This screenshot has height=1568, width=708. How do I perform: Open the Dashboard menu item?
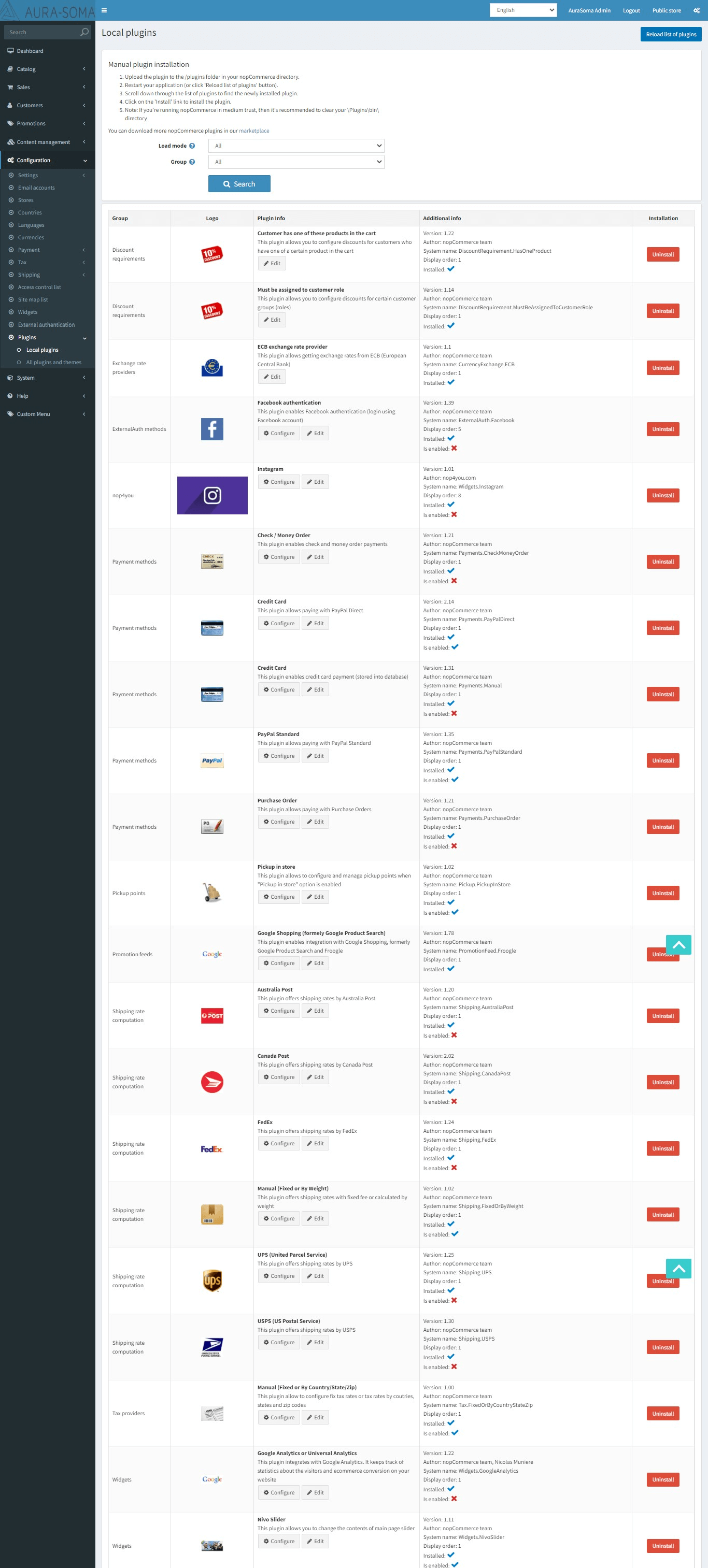click(x=48, y=51)
